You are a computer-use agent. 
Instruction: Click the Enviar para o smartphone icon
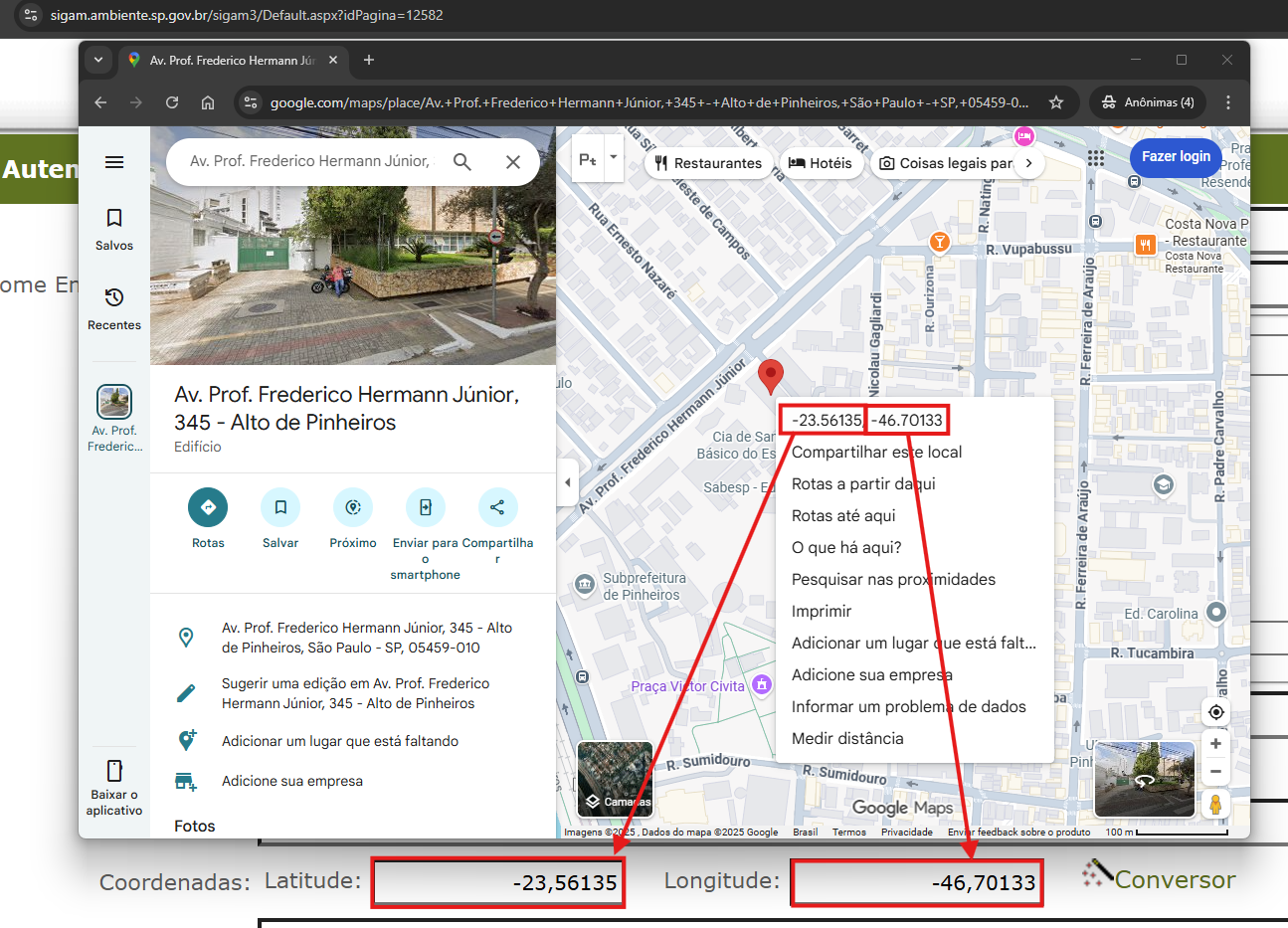pyautogui.click(x=425, y=507)
